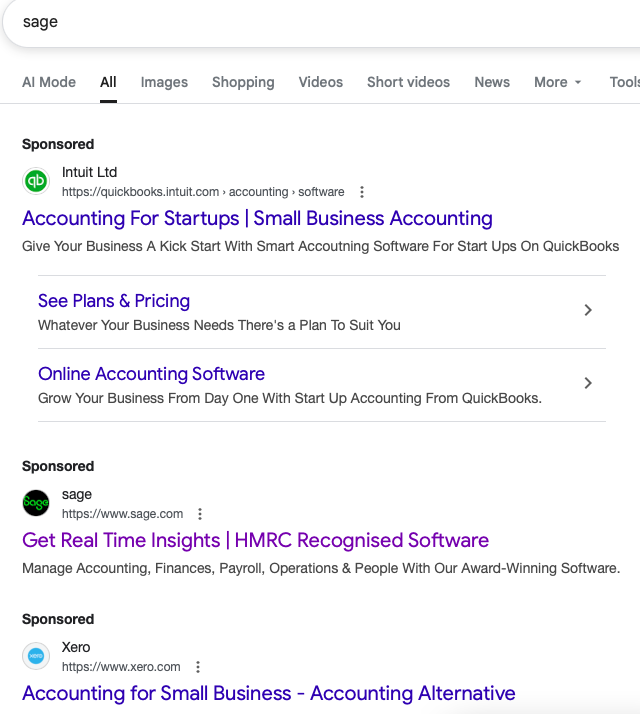Open Accounting For Startups QuickBooks link
Screen dimensions: 640x714
click(x=257, y=218)
